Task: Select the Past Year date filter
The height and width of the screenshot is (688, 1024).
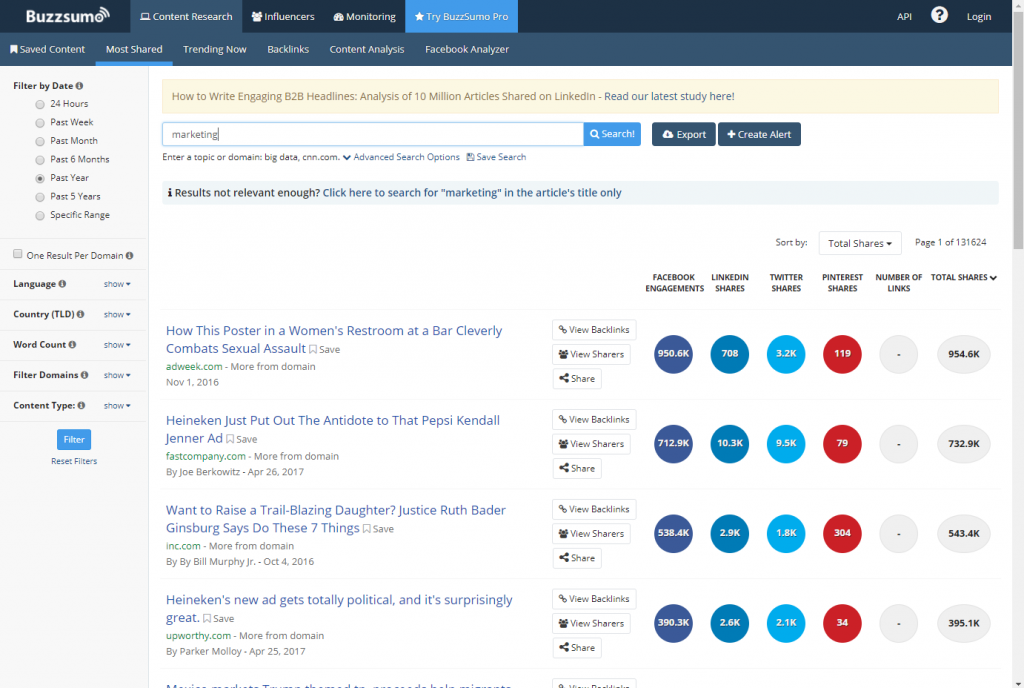Action: click(40, 178)
